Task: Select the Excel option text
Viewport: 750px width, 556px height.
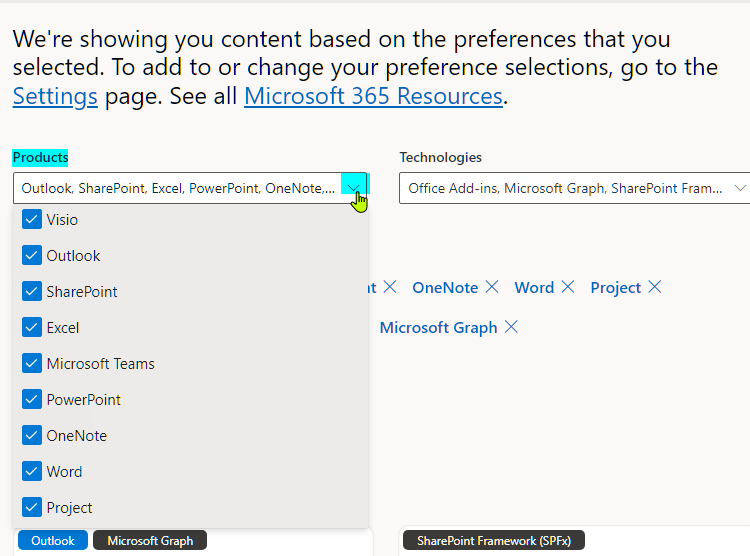Action: (x=63, y=328)
